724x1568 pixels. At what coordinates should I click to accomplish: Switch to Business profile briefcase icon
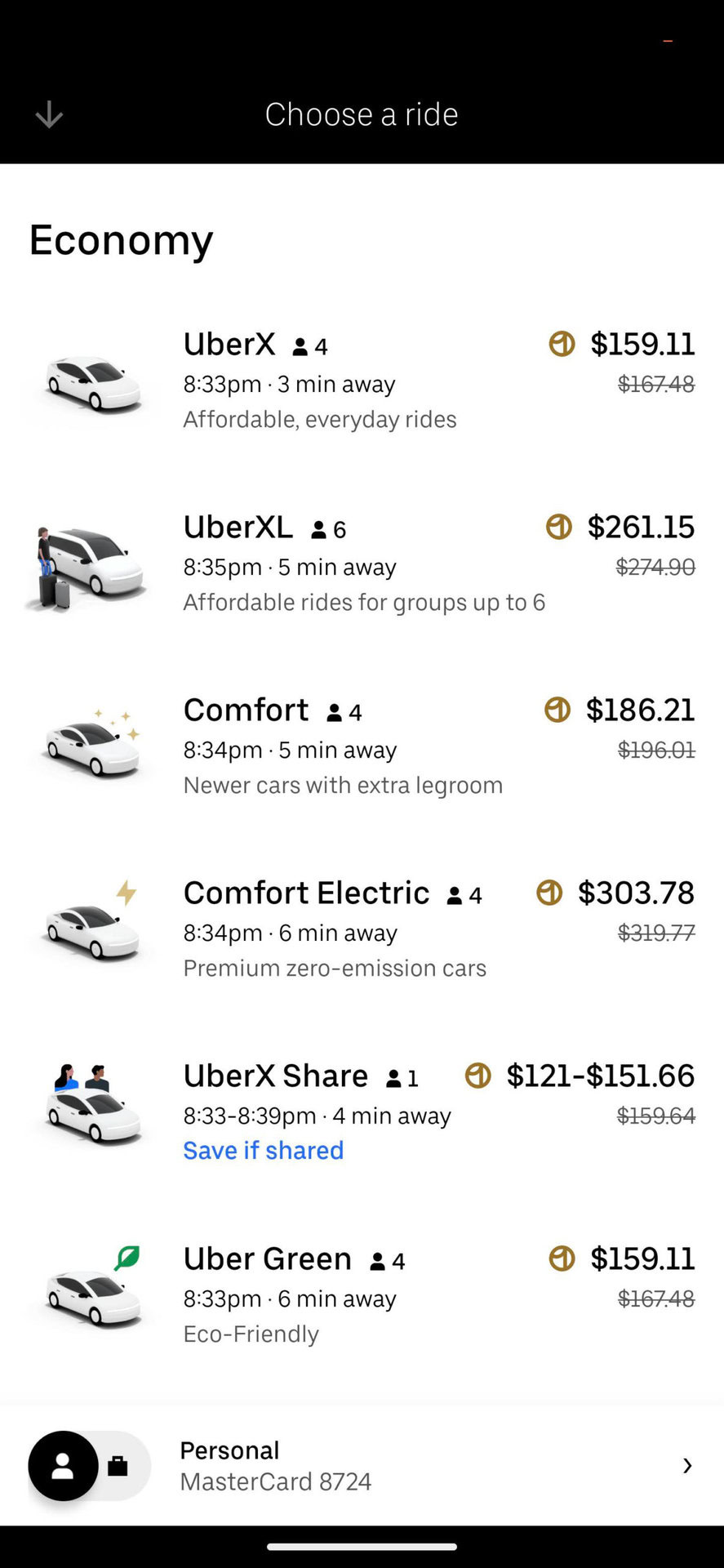(118, 1466)
